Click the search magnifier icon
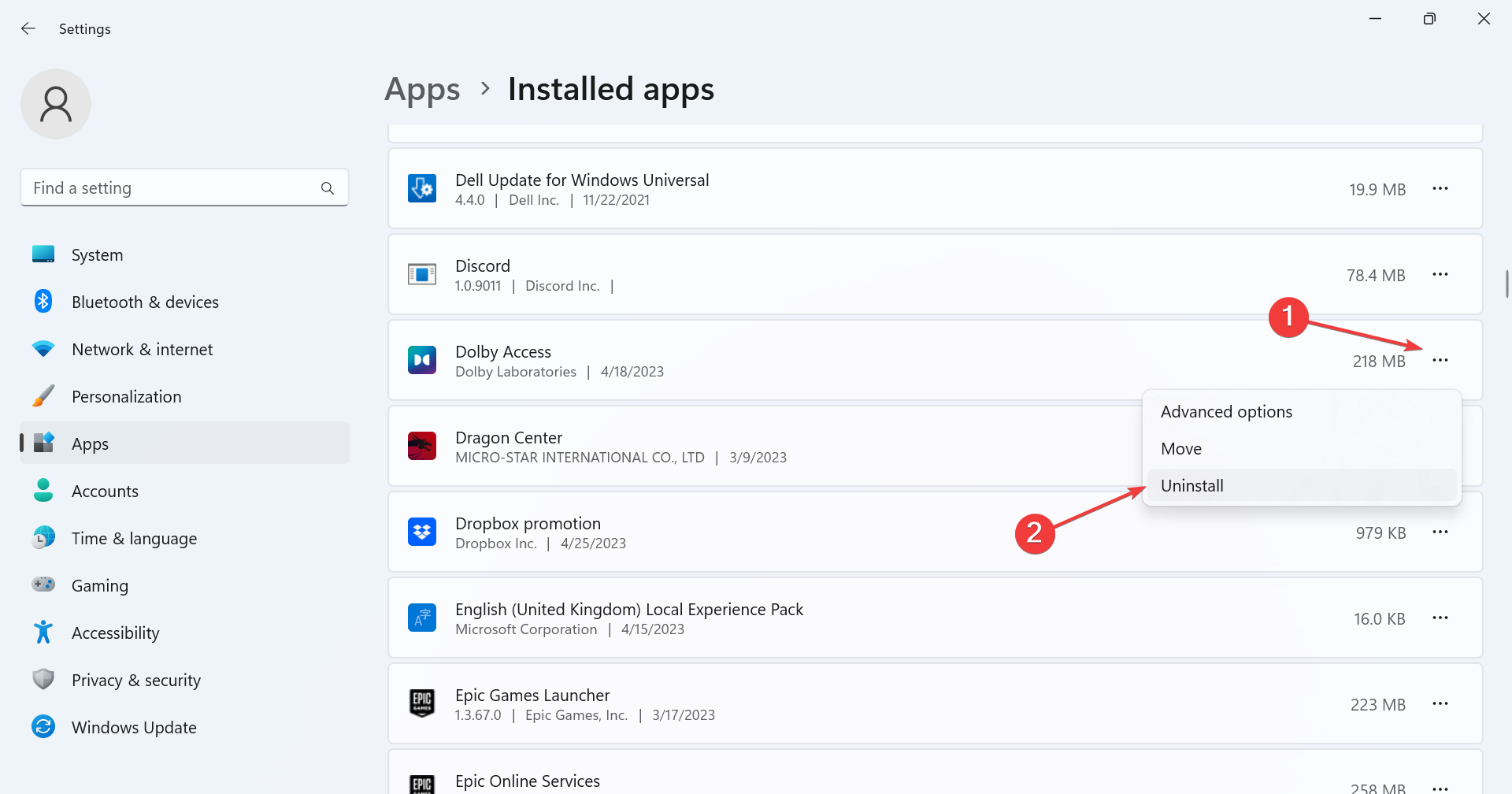Screen dimensions: 1512x794 (328, 188)
